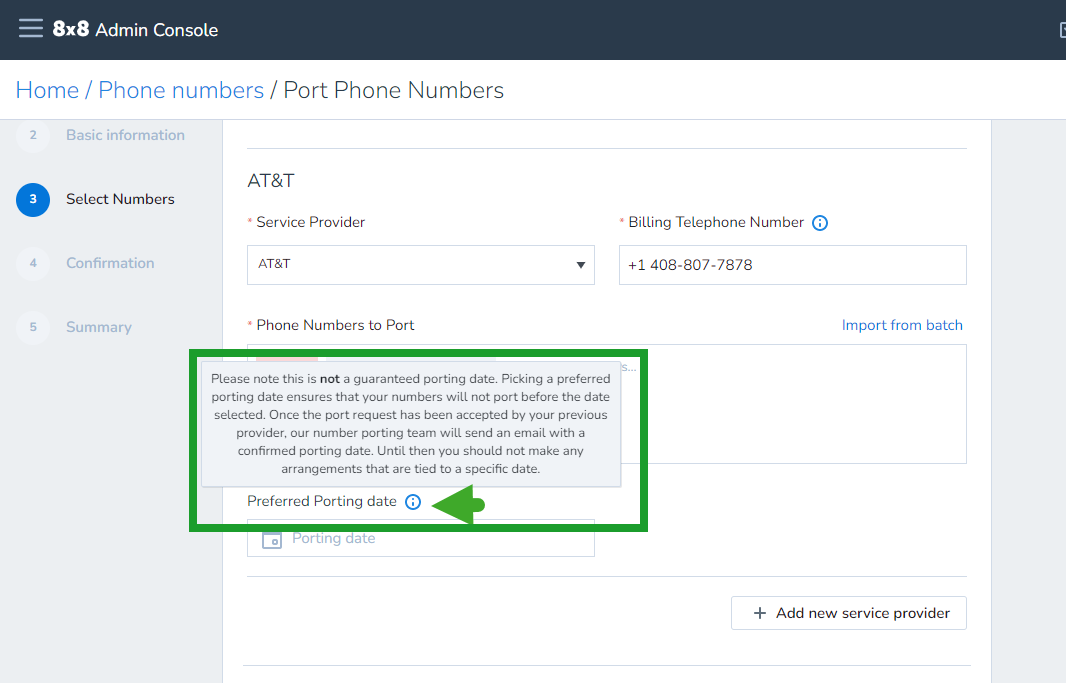This screenshot has height=683, width=1066.
Task: Click Import from batch link
Action: click(902, 326)
